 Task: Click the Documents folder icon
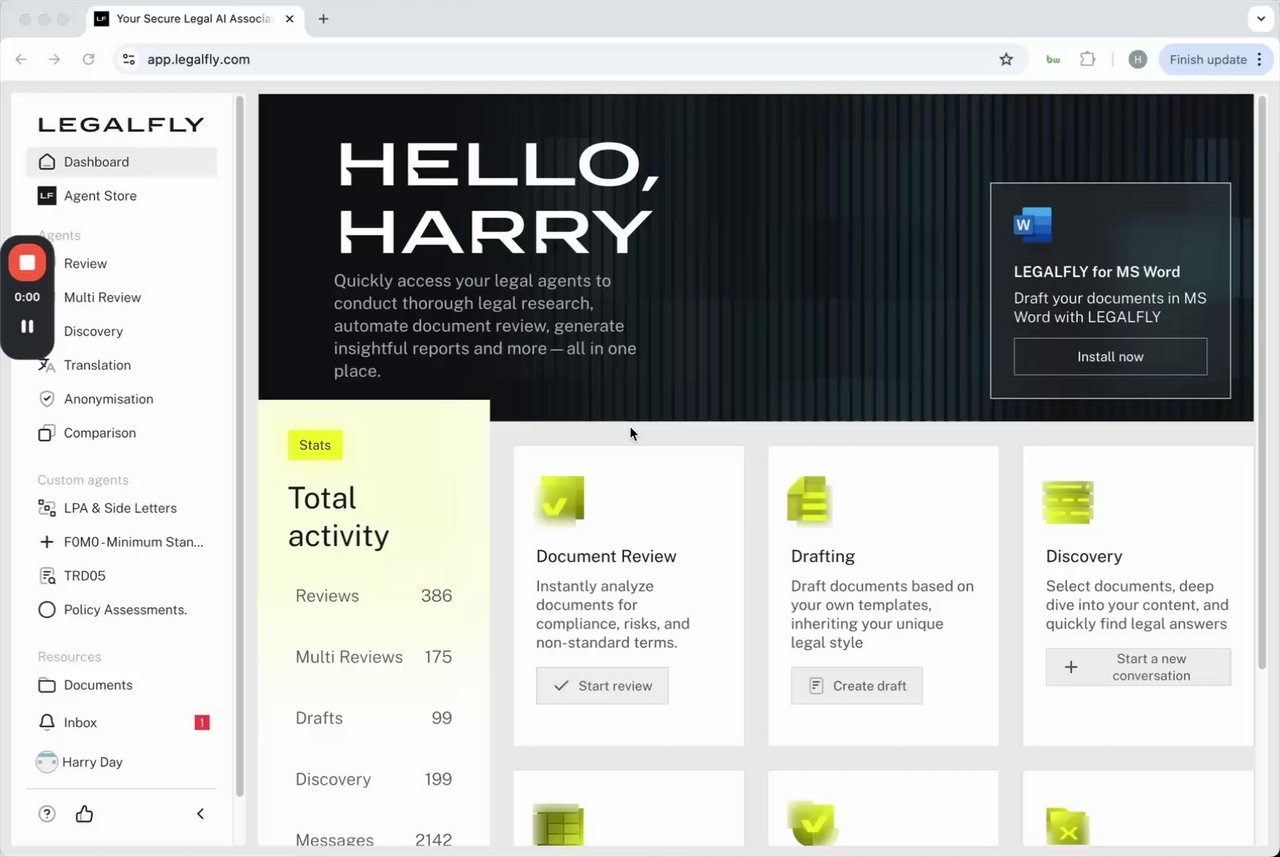[x=46, y=685]
